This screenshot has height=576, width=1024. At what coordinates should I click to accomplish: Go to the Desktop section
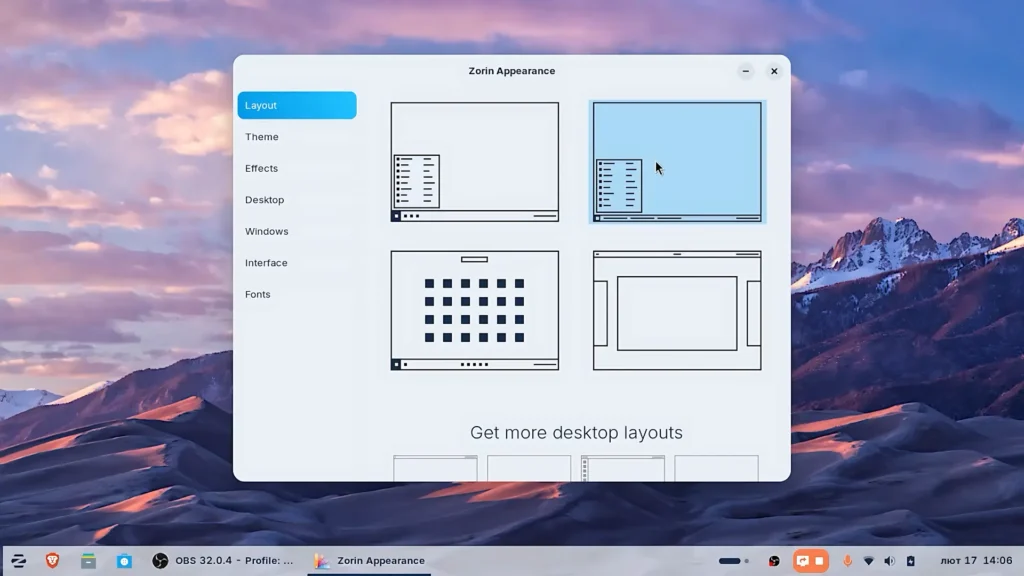point(297,200)
